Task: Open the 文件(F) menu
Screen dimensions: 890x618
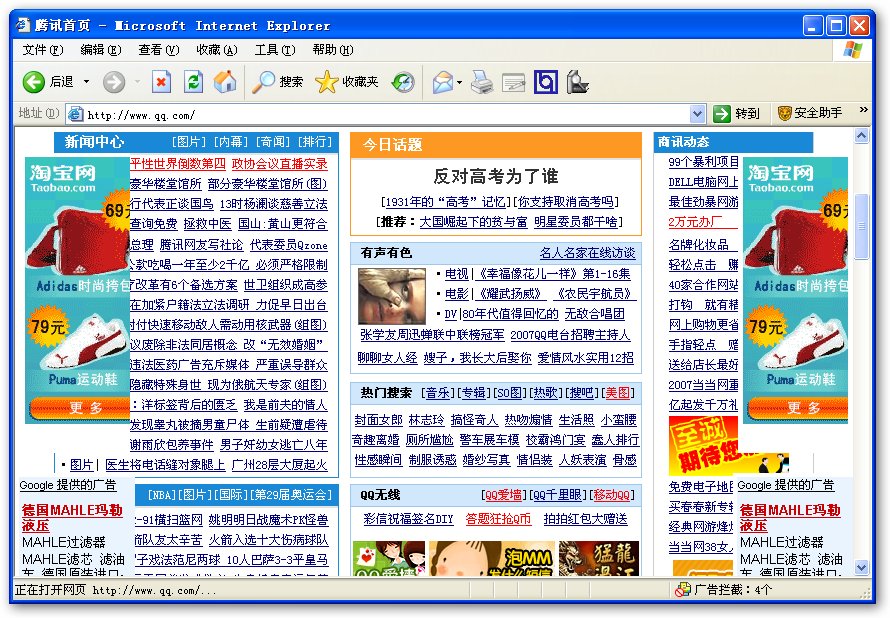Action: 43,50
